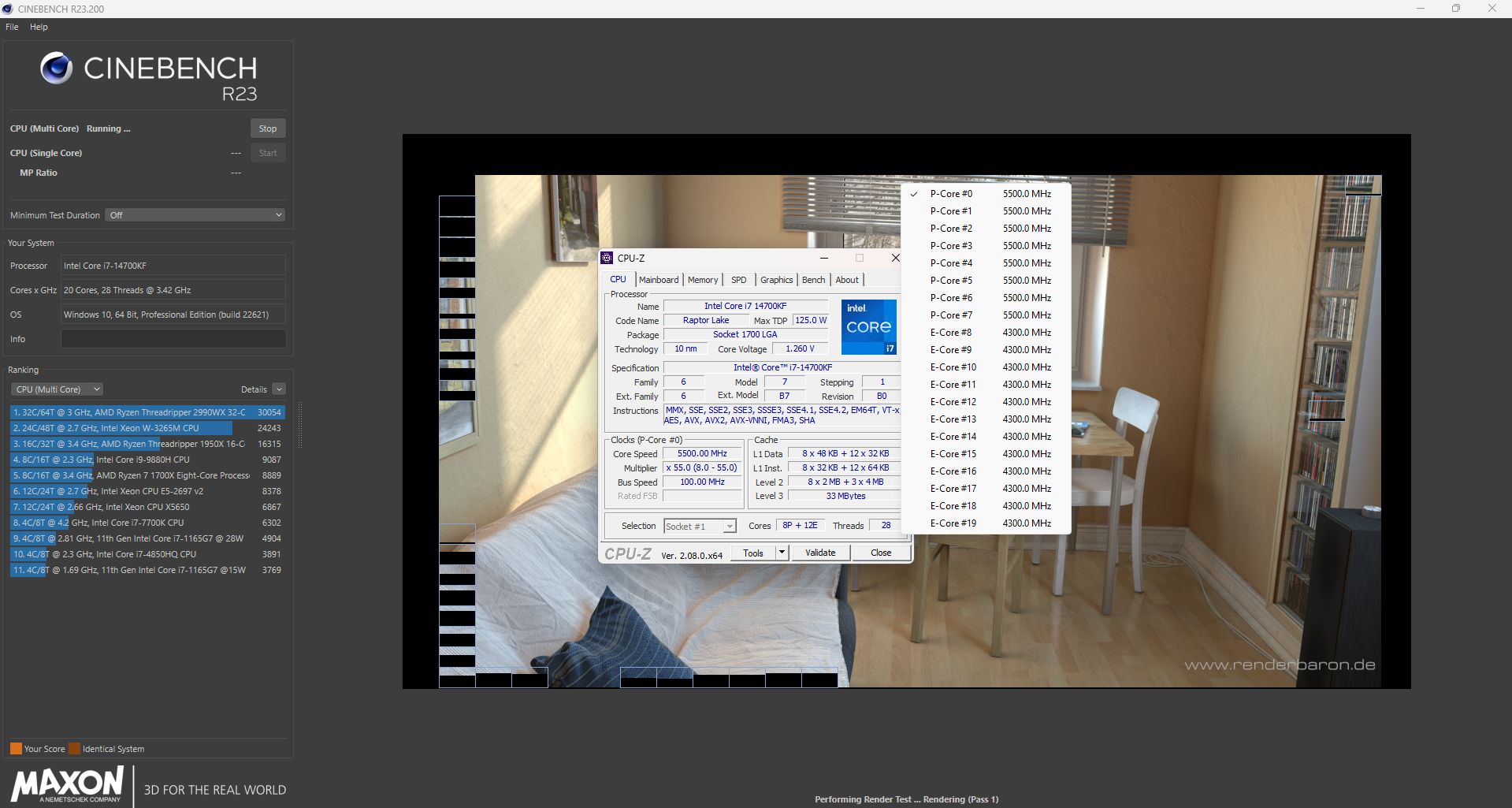The image size is (1512, 808).
Task: Click the ranking panel scrollbar handle
Action: [299, 426]
